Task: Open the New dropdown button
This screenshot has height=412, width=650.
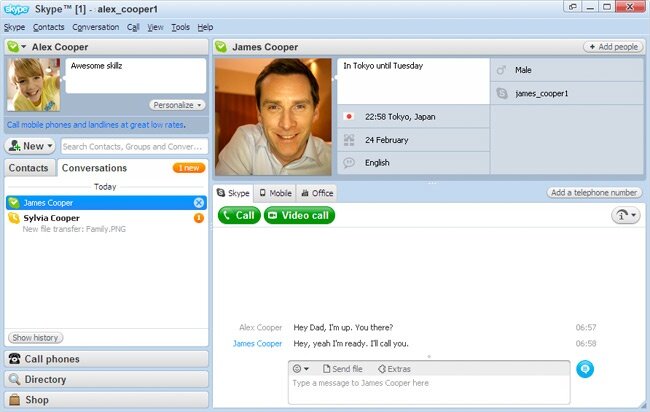Action: (x=31, y=146)
